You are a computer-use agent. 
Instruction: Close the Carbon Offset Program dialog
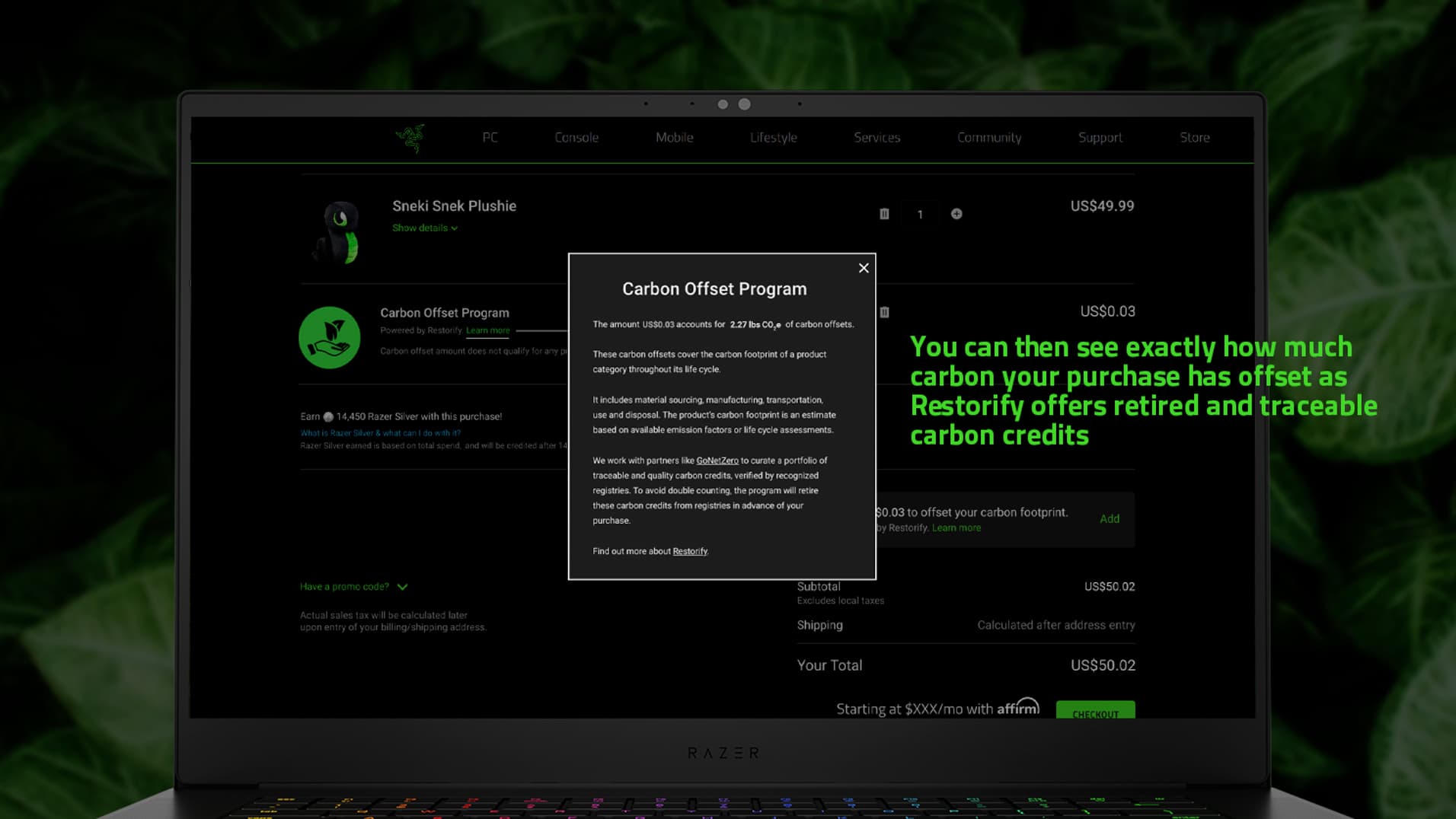864,268
